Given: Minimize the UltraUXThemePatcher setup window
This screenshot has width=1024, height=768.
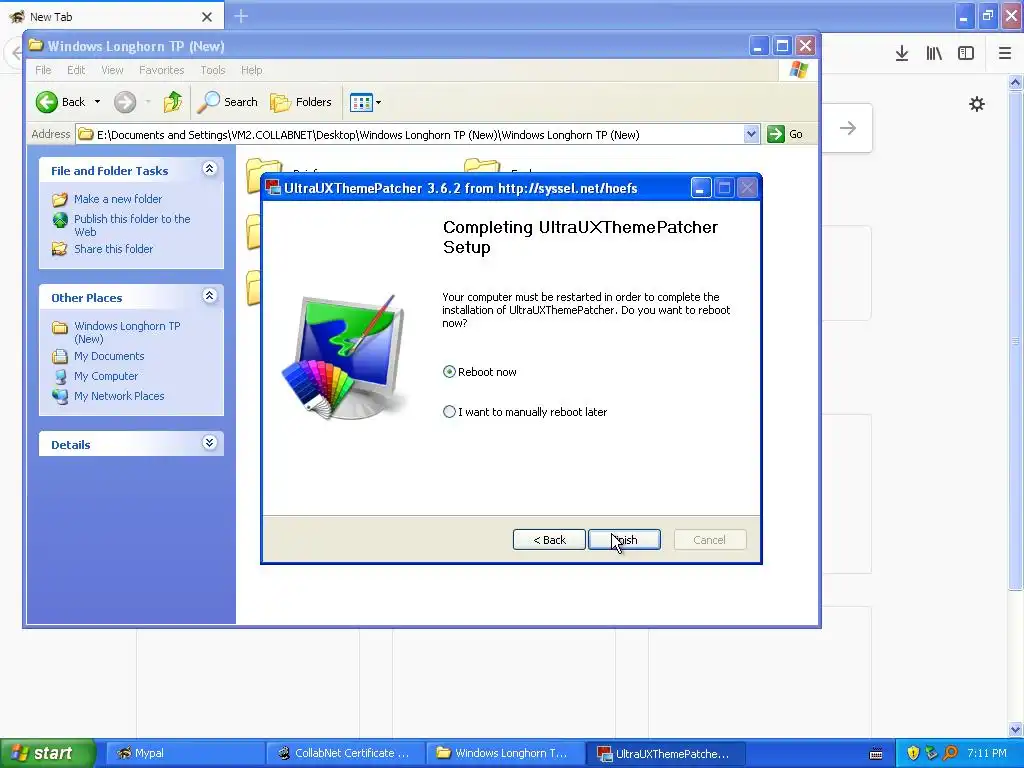Looking at the screenshot, I should point(701,189).
